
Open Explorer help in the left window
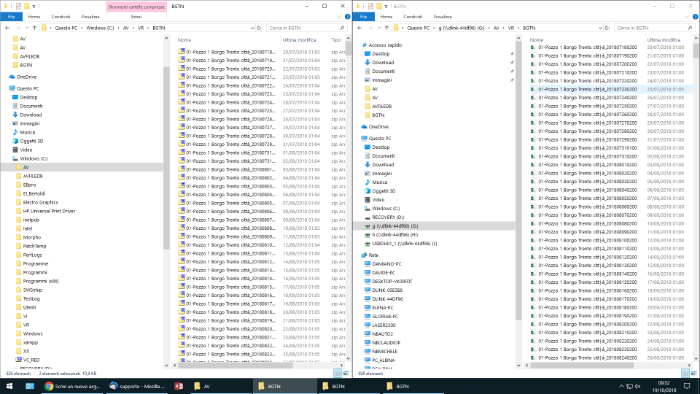pyautogui.click(x=347, y=17)
